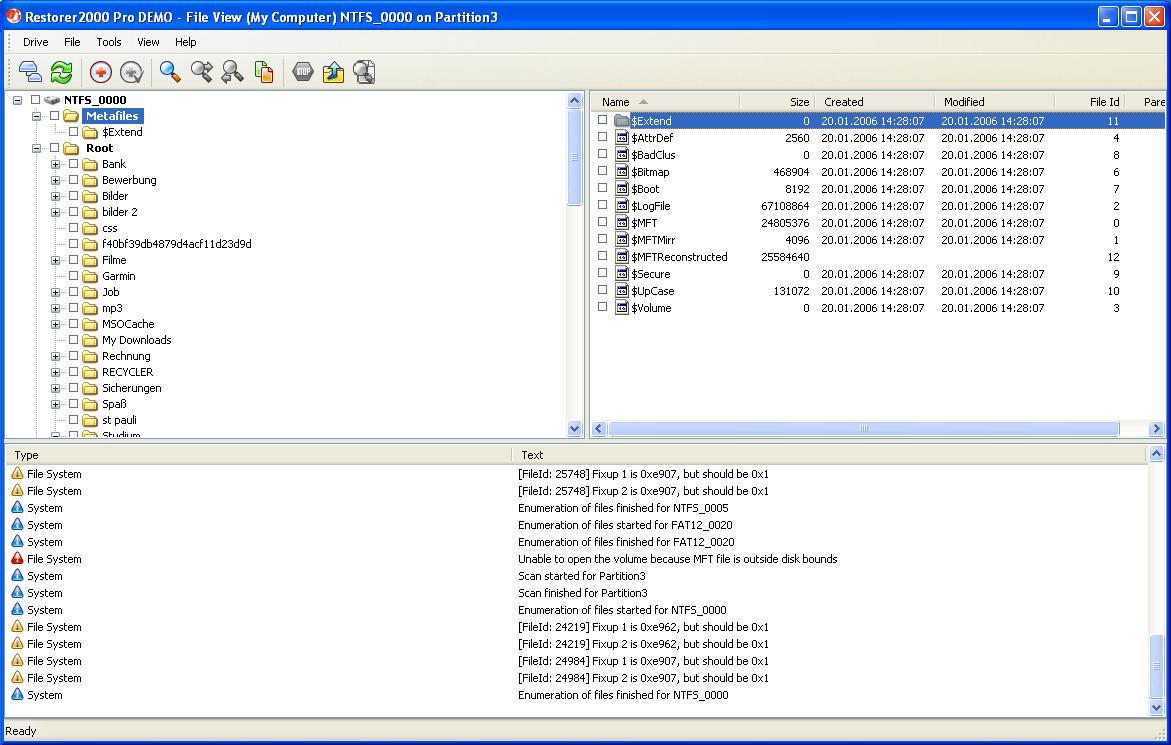Viewport: 1171px width, 745px height.
Task: Click the folder tree vertical scrollbar thumb
Action: tap(574, 157)
